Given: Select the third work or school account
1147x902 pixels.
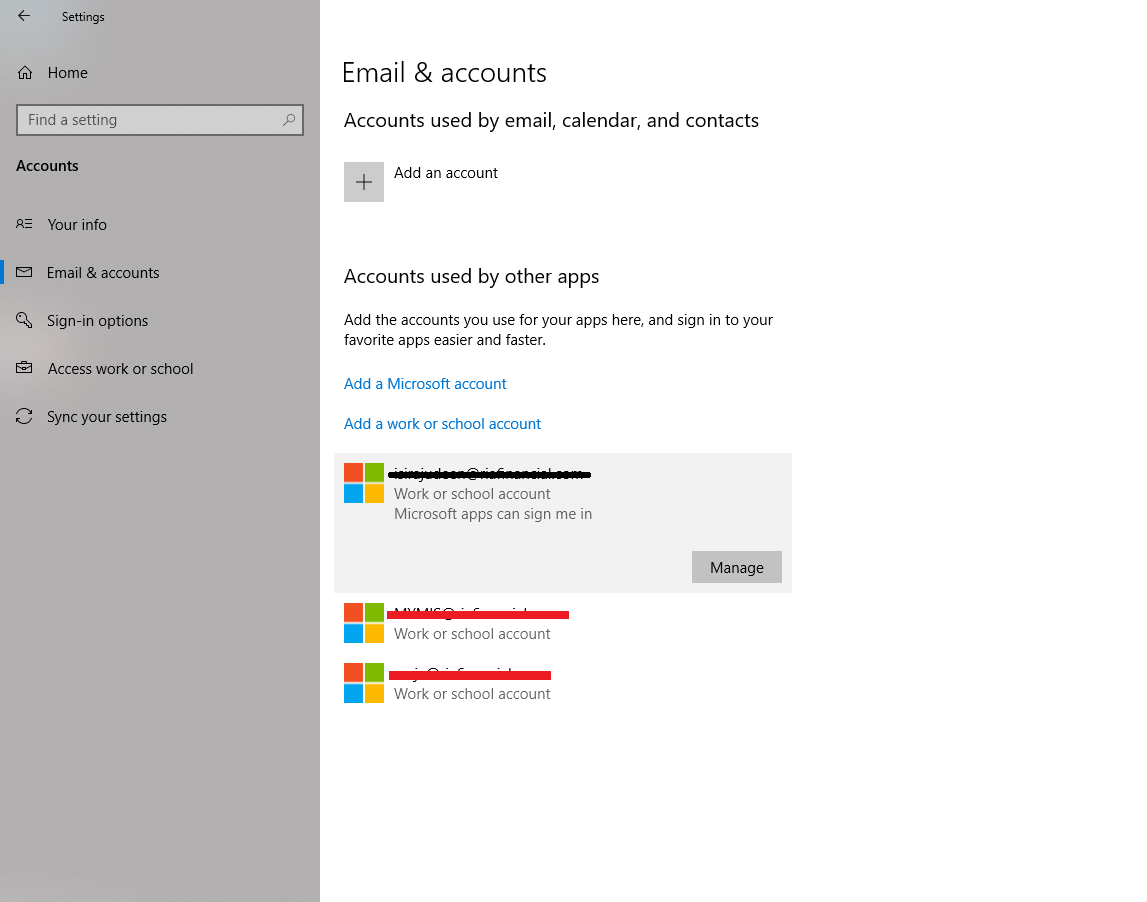Looking at the screenshot, I should [563, 683].
